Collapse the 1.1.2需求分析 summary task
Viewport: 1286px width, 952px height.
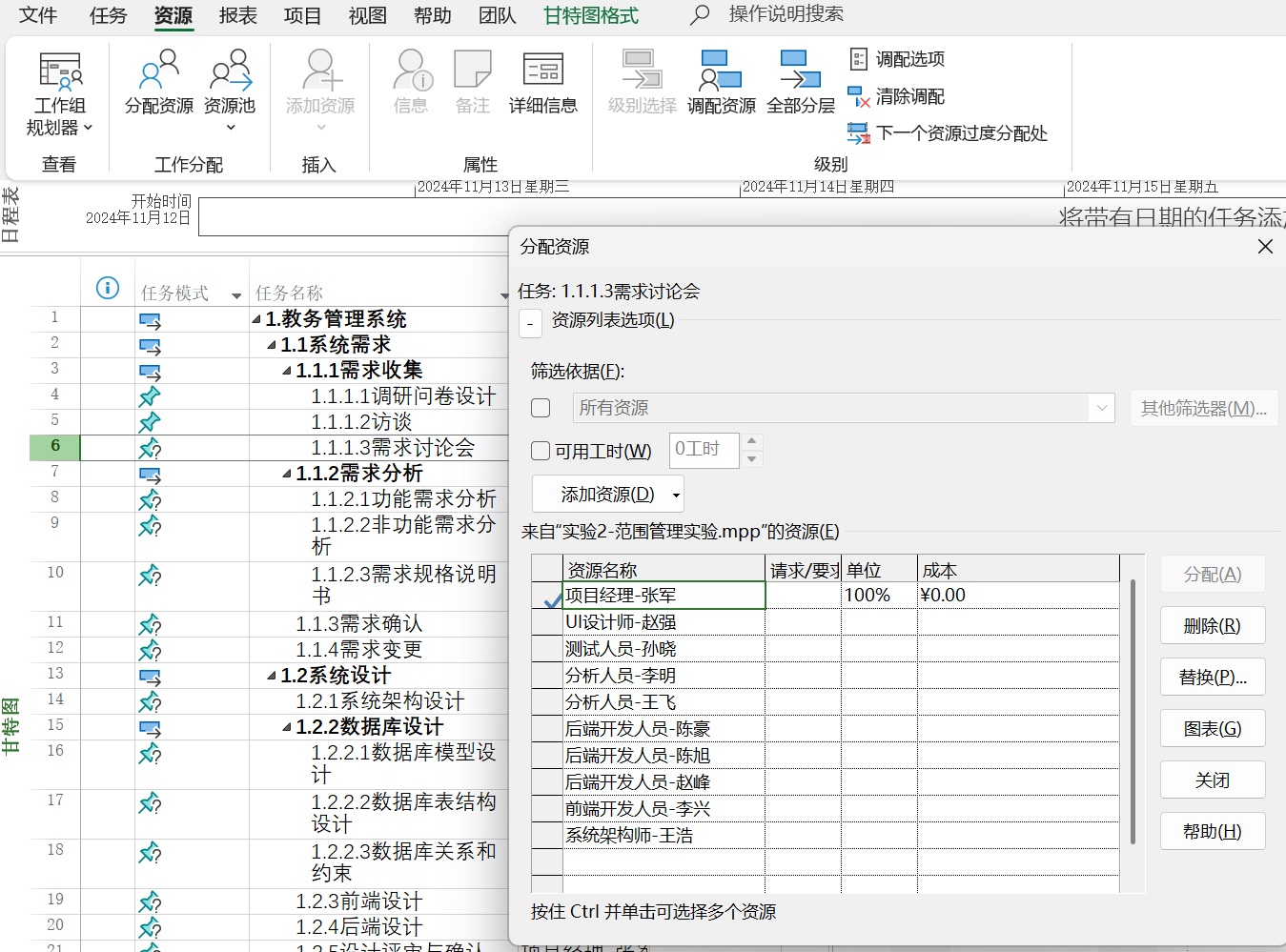(x=287, y=473)
